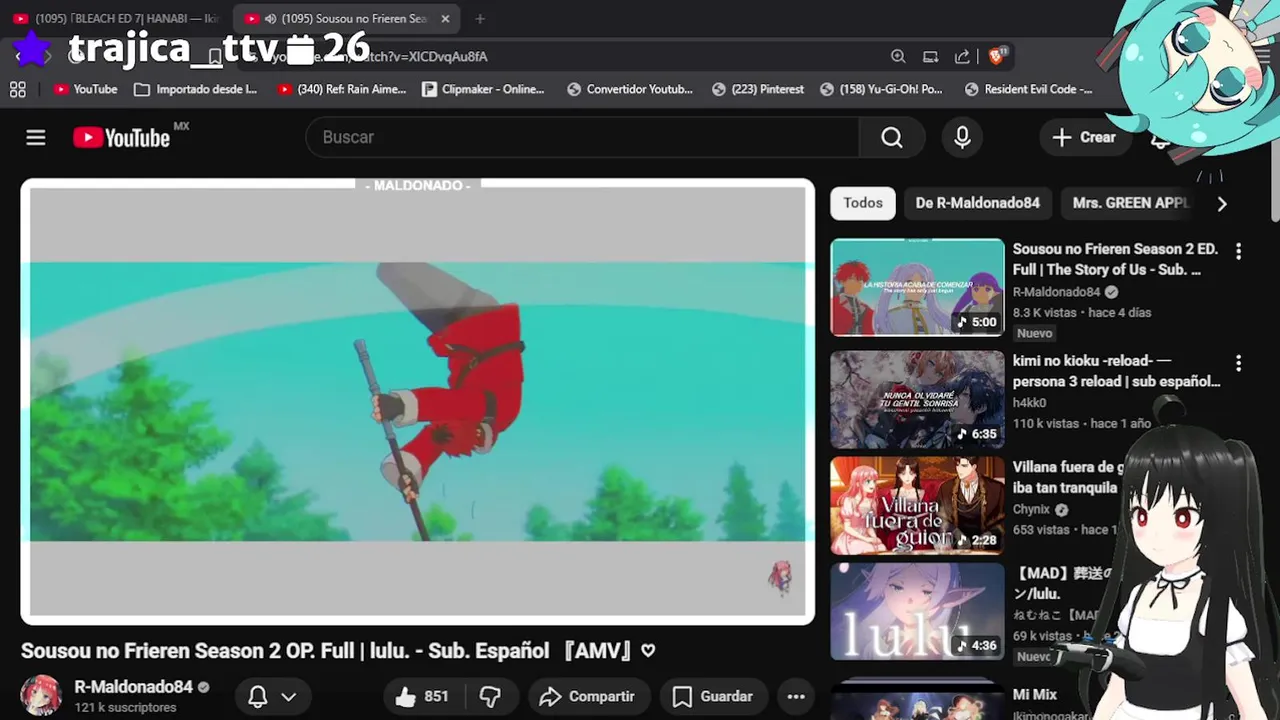Viewport: 1280px width, 720px height.
Task: Click the 121 k suscriptores text
Action: pyautogui.click(x=125, y=707)
